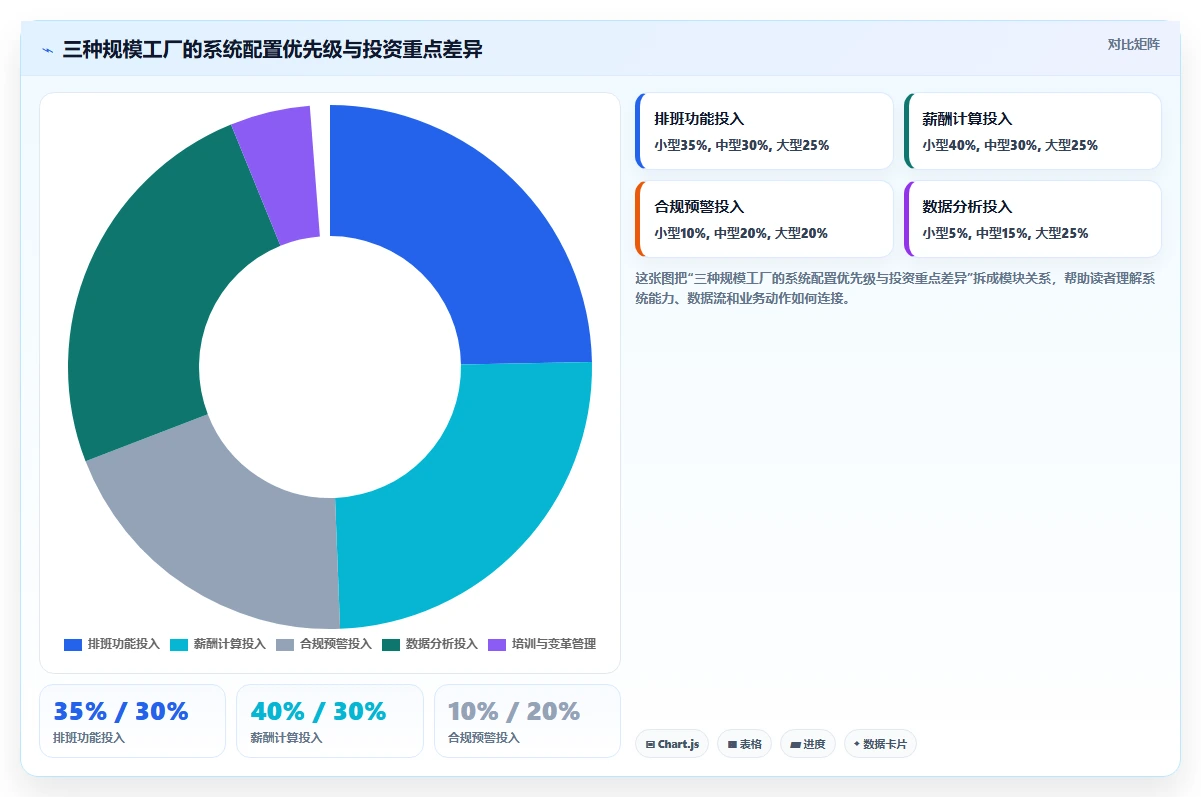Screen dimensions: 1201x797
Task: Click the 40% / 30% stat card
Action: click(330, 721)
